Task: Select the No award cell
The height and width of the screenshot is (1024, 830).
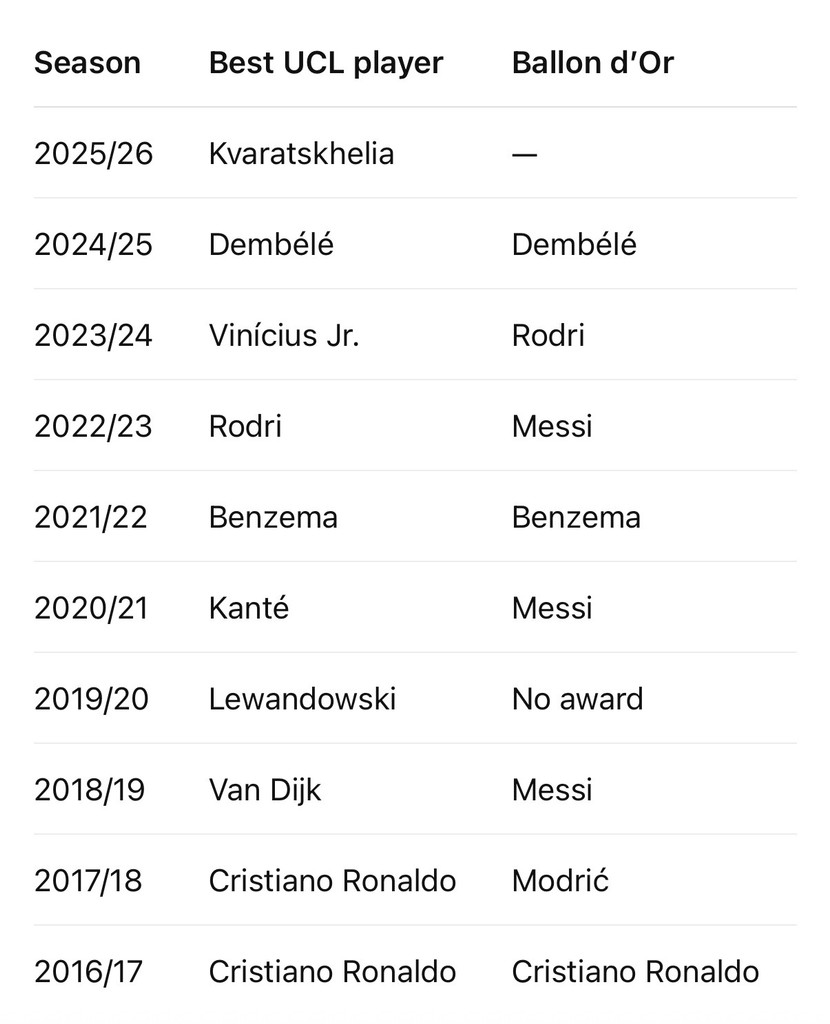Action: (x=577, y=699)
